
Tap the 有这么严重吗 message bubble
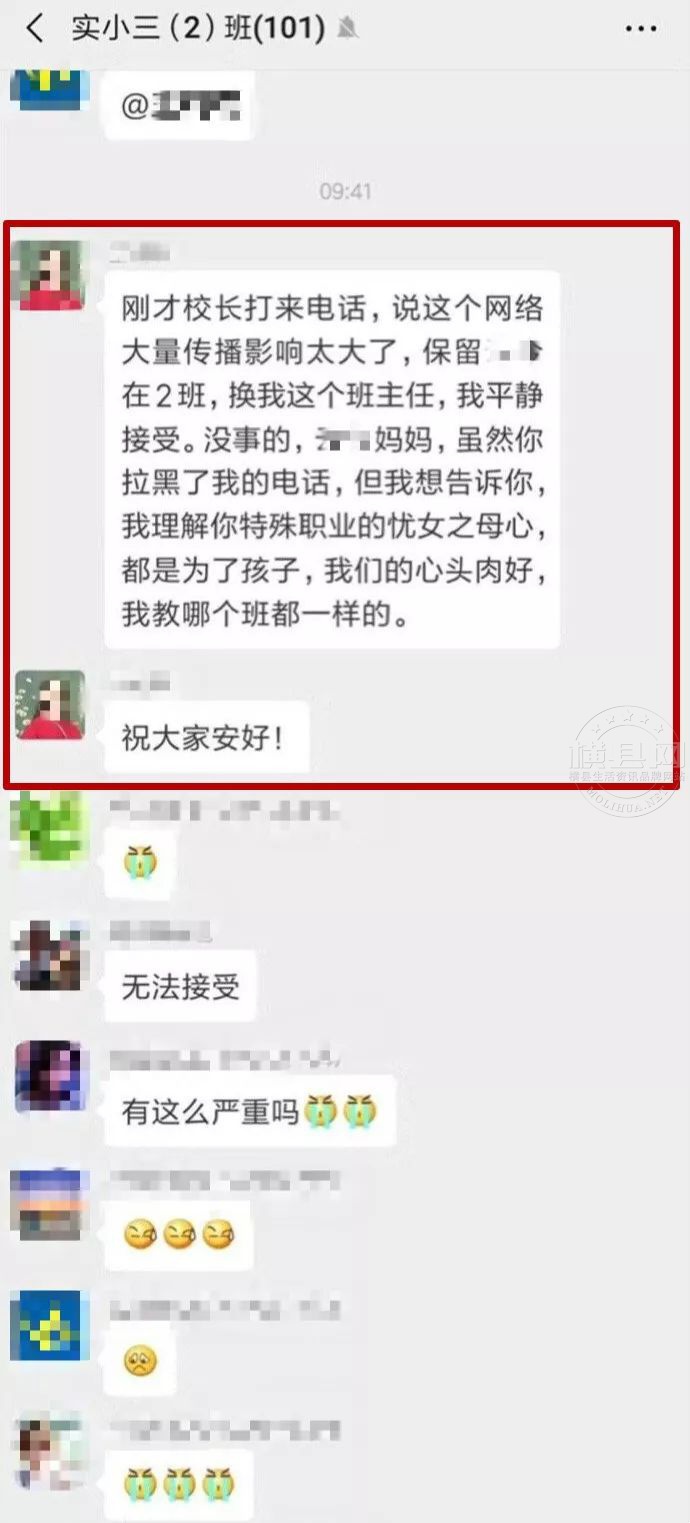(250, 1111)
